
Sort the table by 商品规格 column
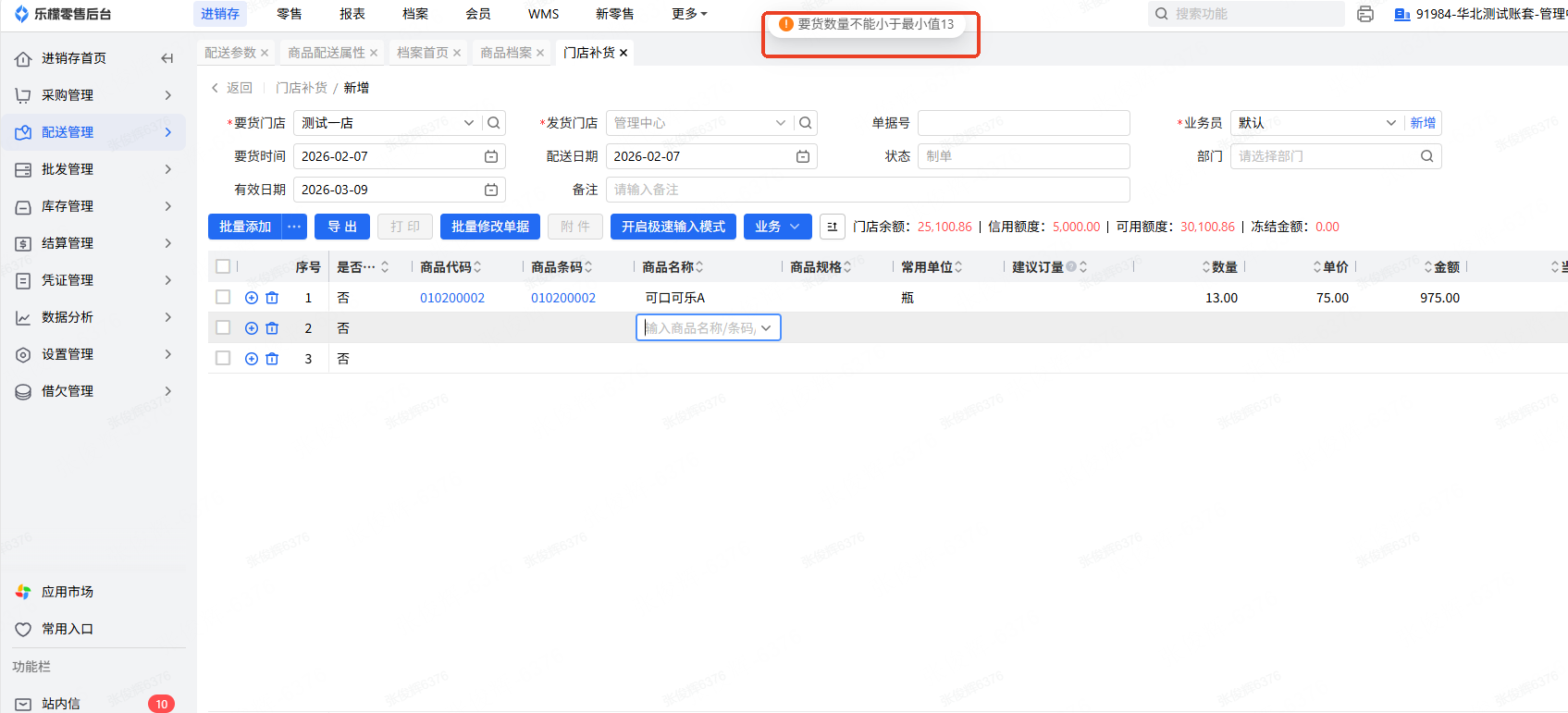[847, 267]
